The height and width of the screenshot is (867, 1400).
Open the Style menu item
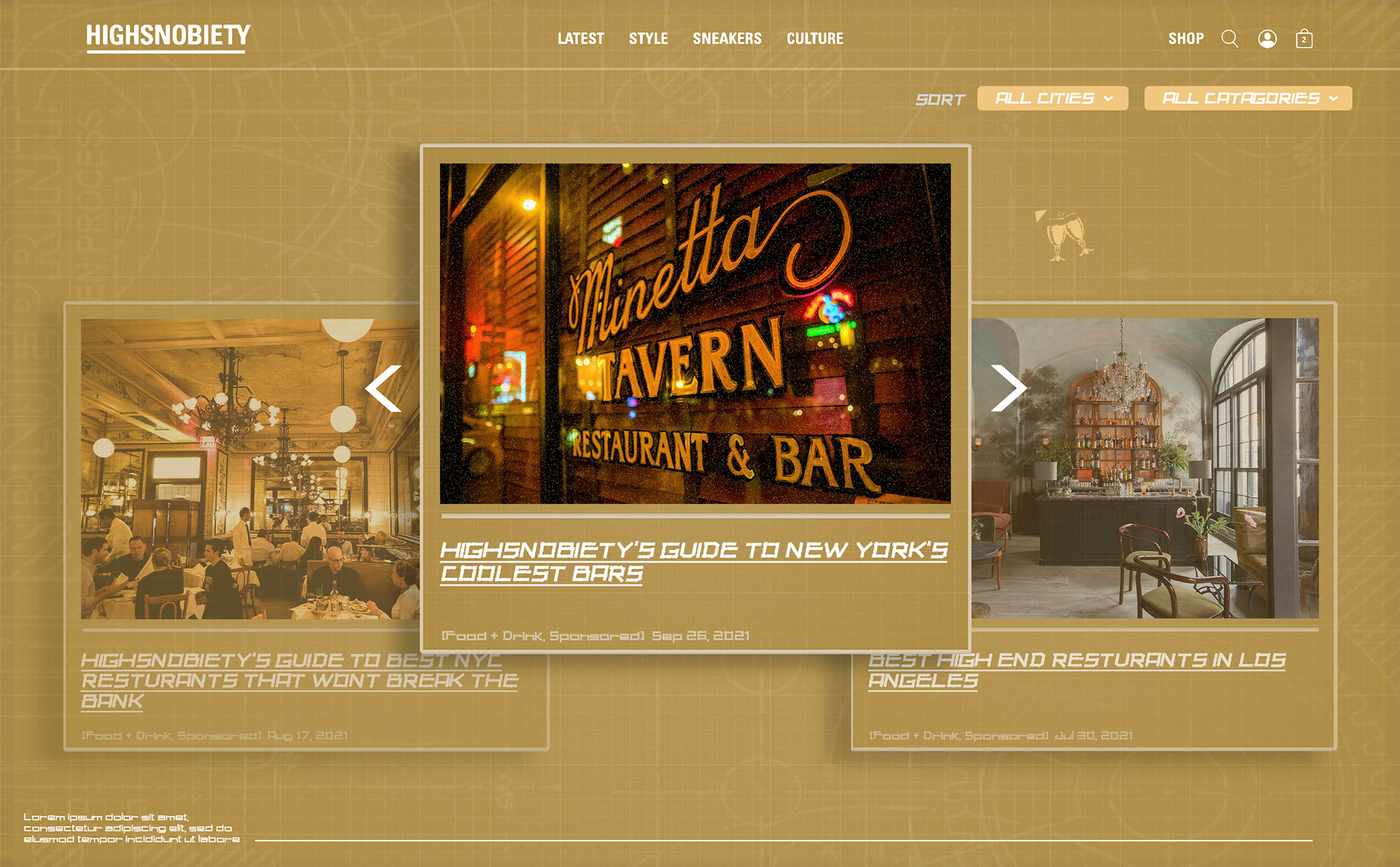pos(648,39)
